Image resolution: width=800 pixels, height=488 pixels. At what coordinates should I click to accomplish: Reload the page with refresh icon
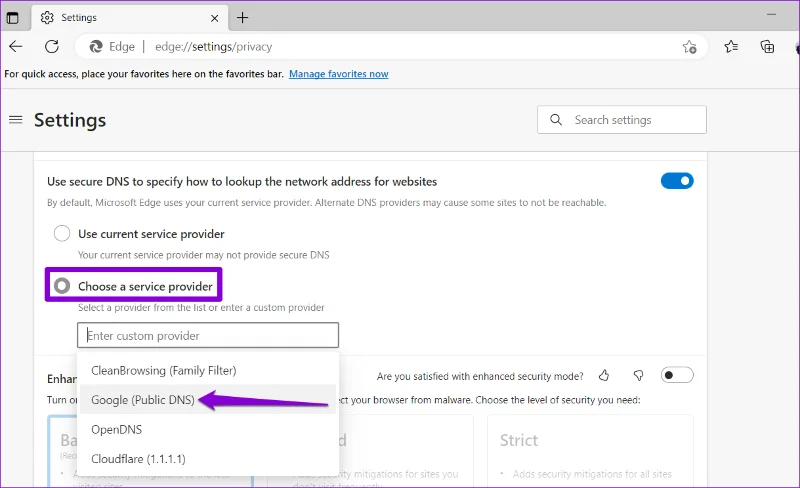point(52,47)
